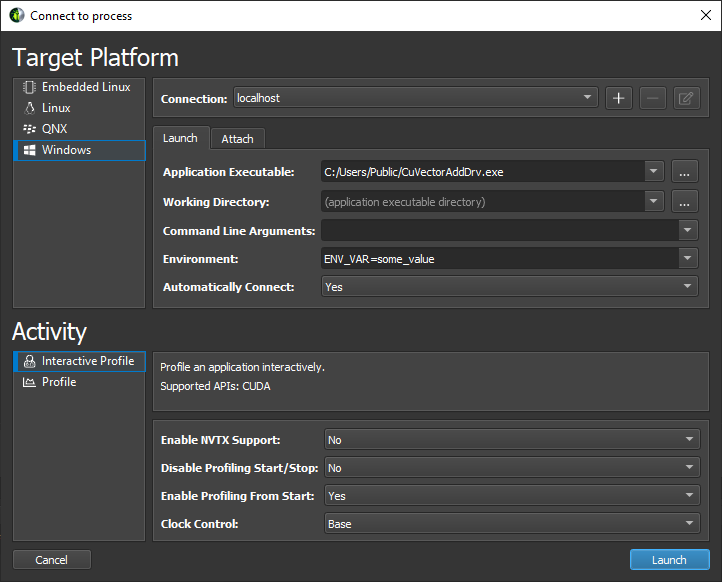722x582 pixels.
Task: Switch to the Launch tab
Action: 180,138
